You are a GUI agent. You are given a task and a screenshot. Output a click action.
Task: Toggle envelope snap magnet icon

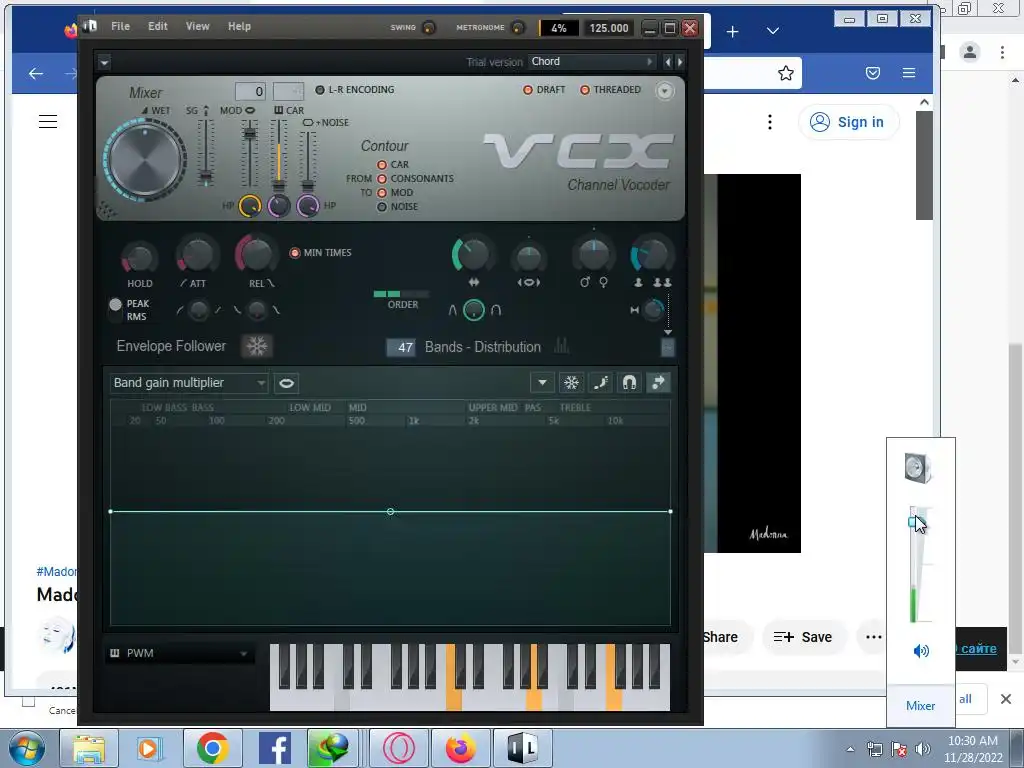coord(630,383)
